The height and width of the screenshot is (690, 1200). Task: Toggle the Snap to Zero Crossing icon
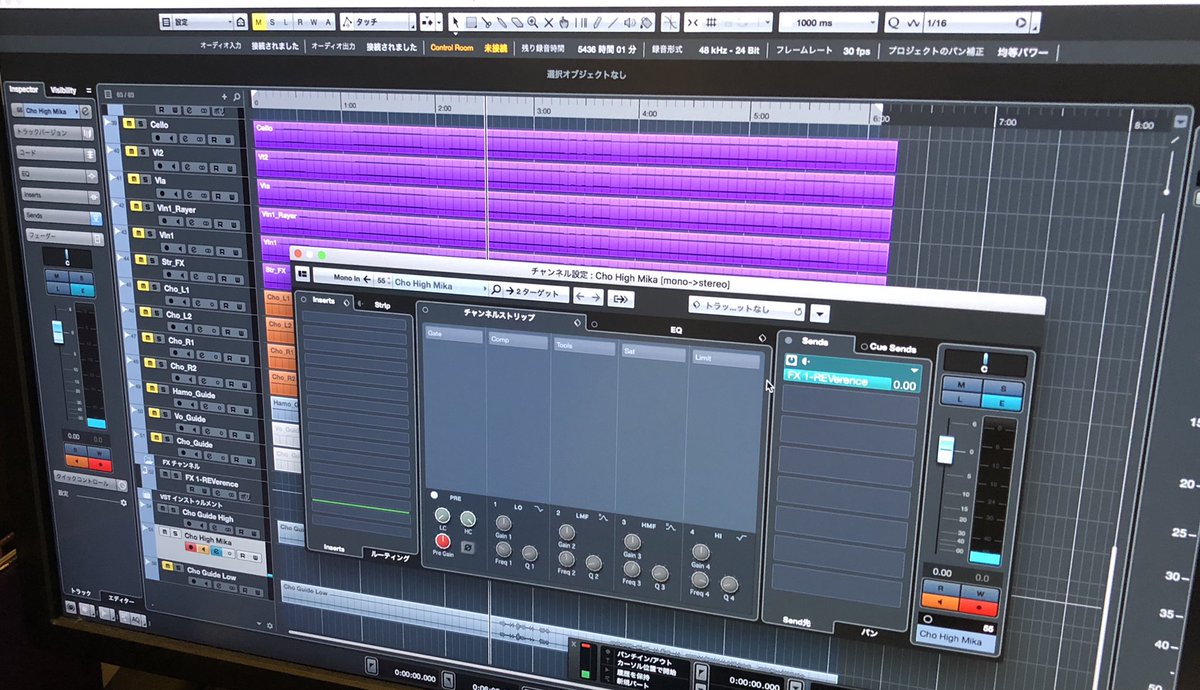[x=668, y=22]
